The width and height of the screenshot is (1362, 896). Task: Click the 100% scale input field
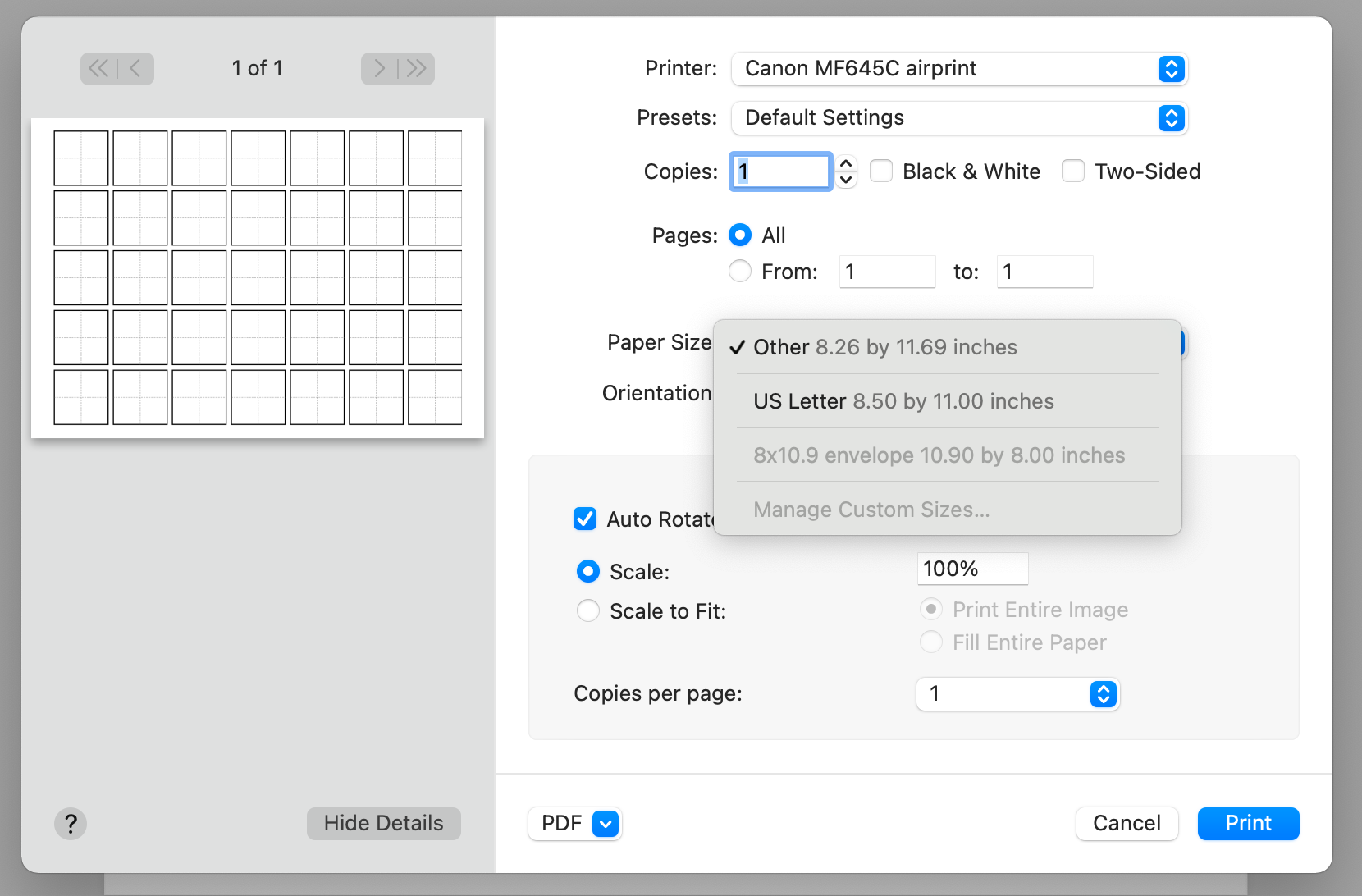972,568
